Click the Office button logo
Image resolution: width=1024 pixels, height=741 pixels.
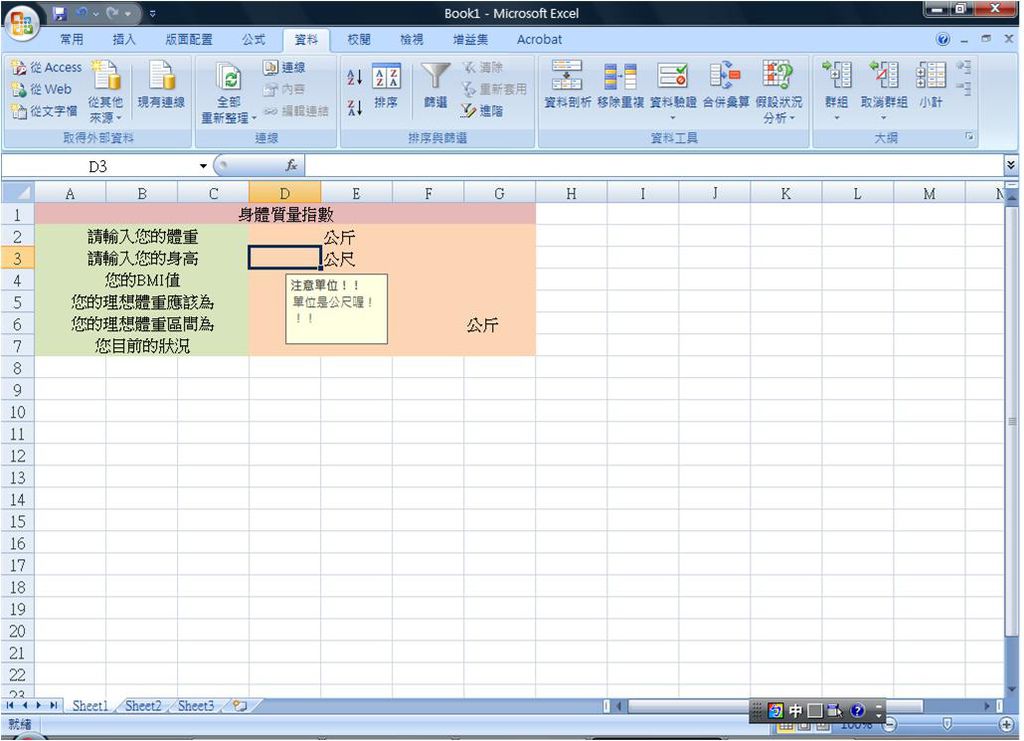21,23
